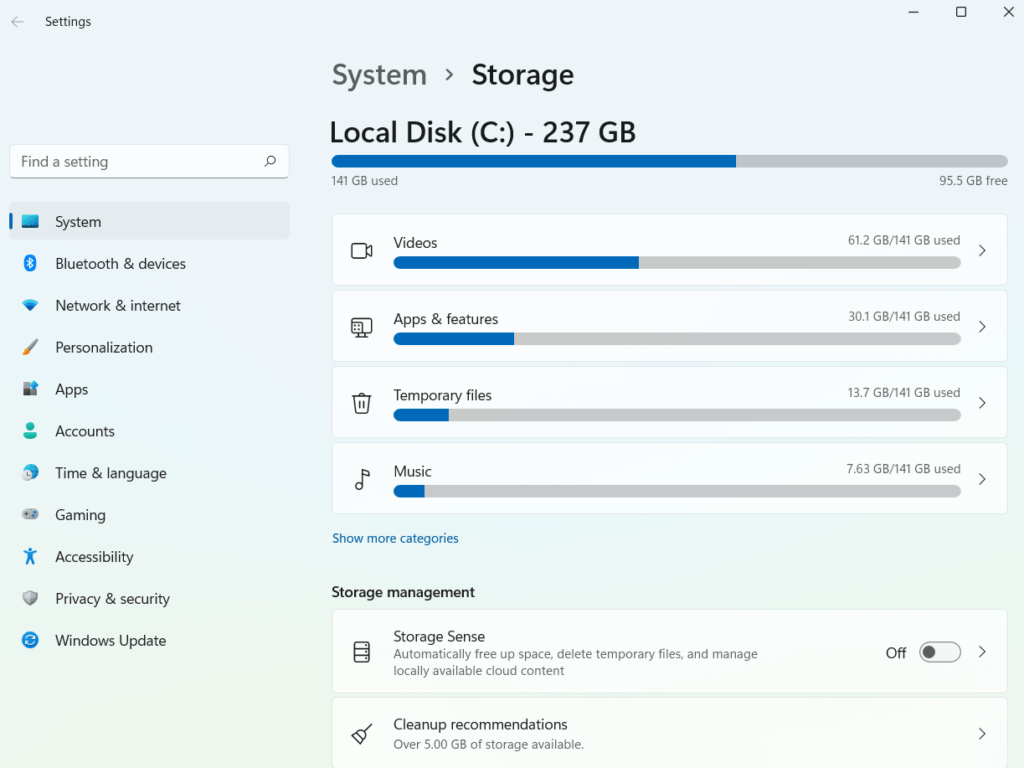Image resolution: width=1024 pixels, height=768 pixels.
Task: Open the Accounts settings section
Action: pyautogui.click(x=85, y=432)
